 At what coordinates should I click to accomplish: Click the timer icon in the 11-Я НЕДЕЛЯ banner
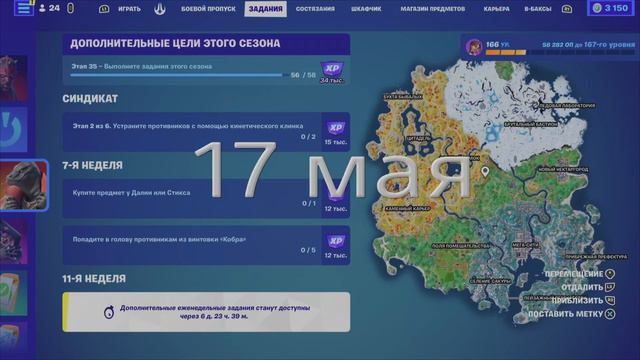click(109, 312)
